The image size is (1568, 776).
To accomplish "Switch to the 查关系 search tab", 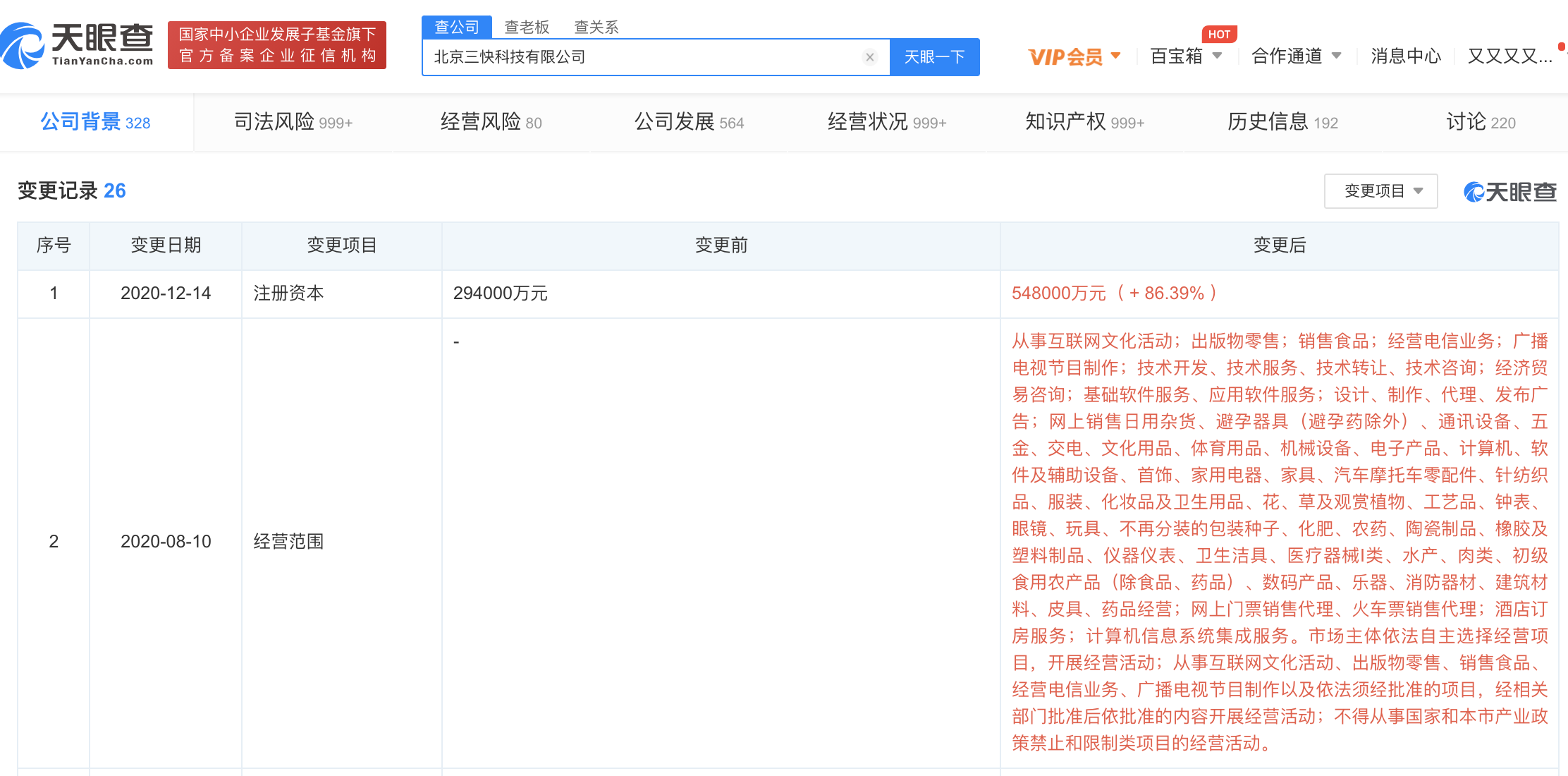I will (x=596, y=26).
